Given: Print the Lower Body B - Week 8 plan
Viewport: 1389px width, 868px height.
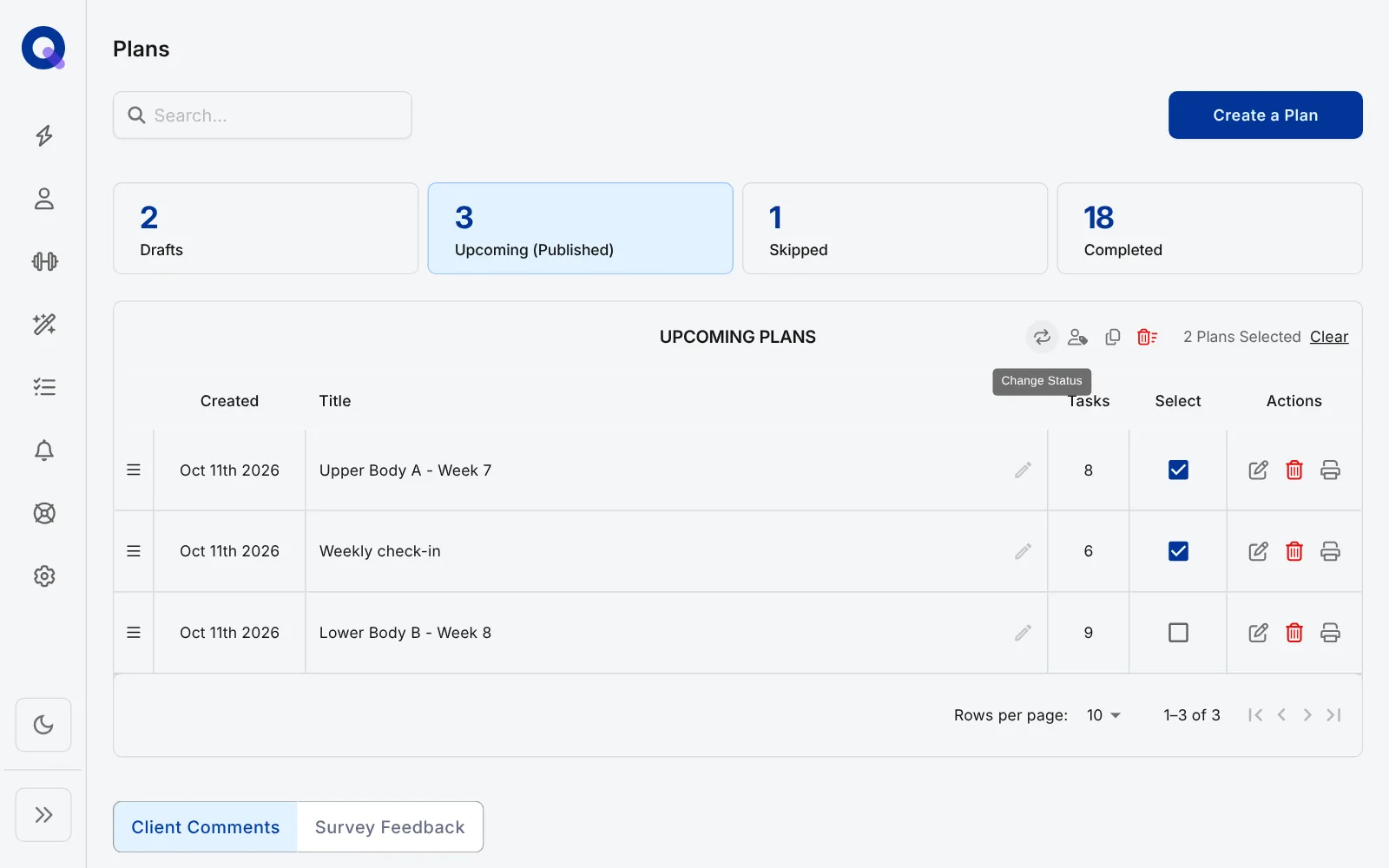Looking at the screenshot, I should click(1330, 633).
